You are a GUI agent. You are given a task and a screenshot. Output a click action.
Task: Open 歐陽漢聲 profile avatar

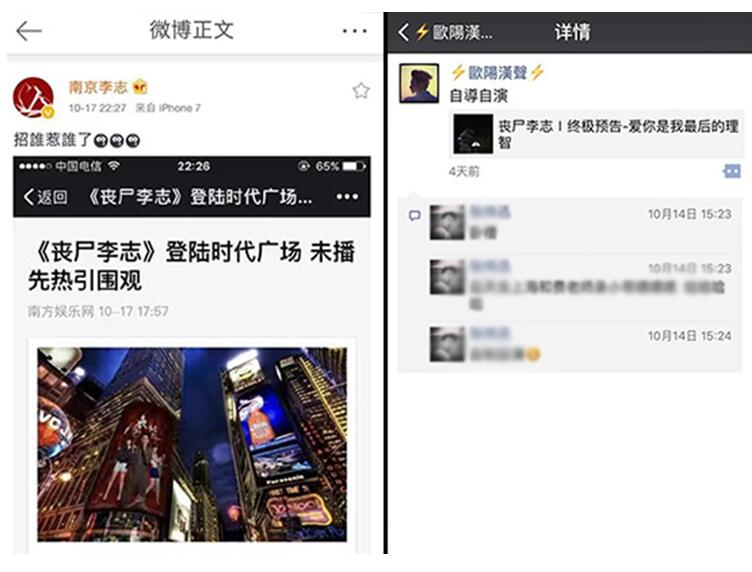(419, 83)
